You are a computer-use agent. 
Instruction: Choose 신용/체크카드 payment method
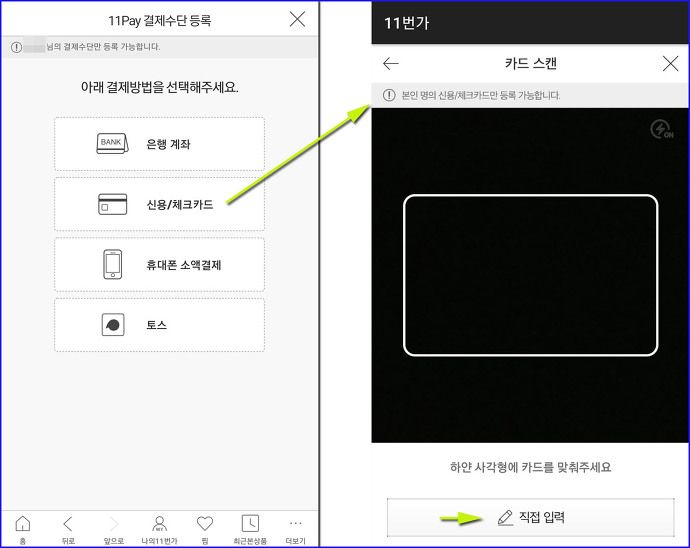[159, 204]
